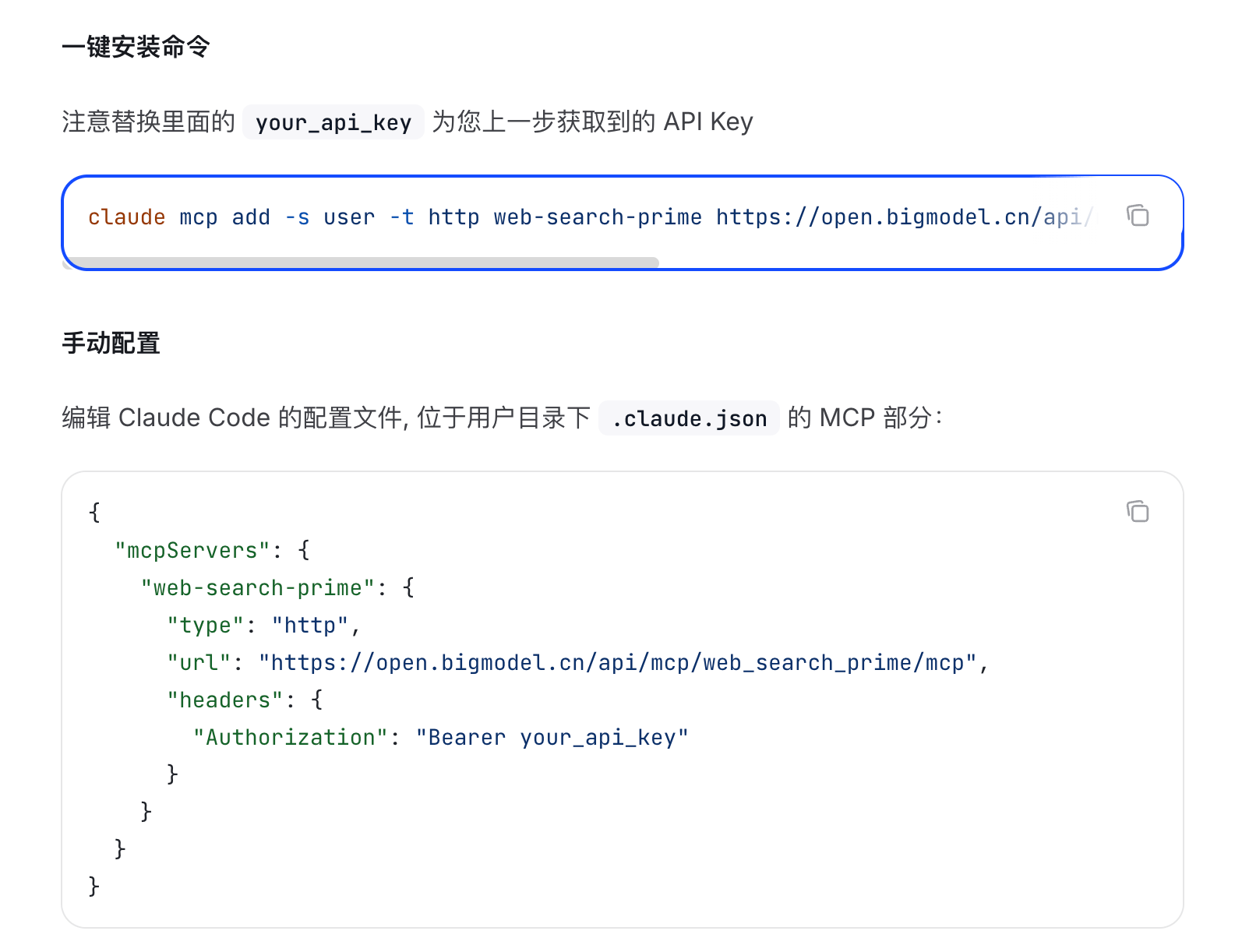Click the -t http option in command
The width and height of the screenshot is (1242, 952).
point(434,217)
